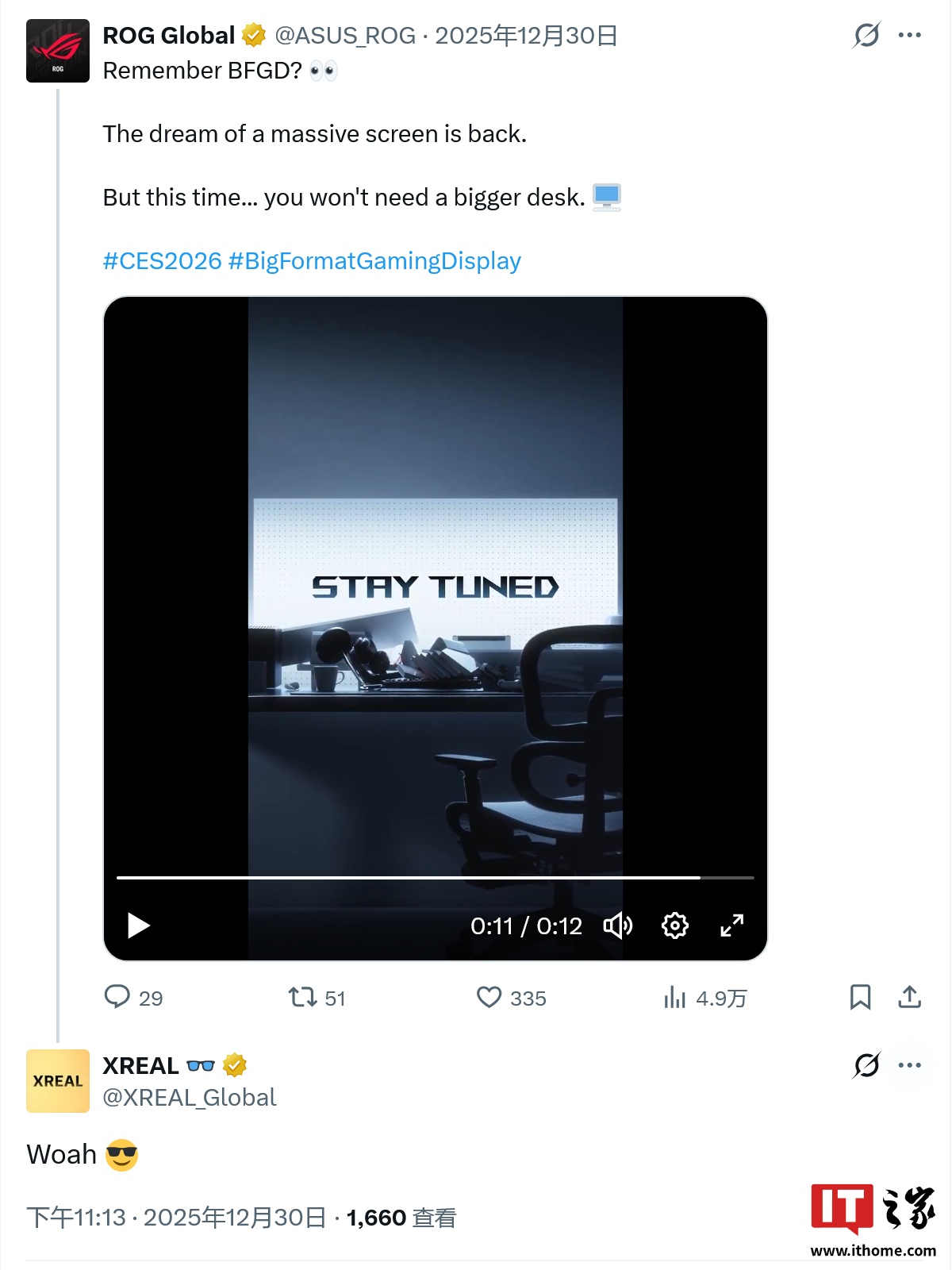
Task: Share the ROG Global post
Action: [909, 997]
